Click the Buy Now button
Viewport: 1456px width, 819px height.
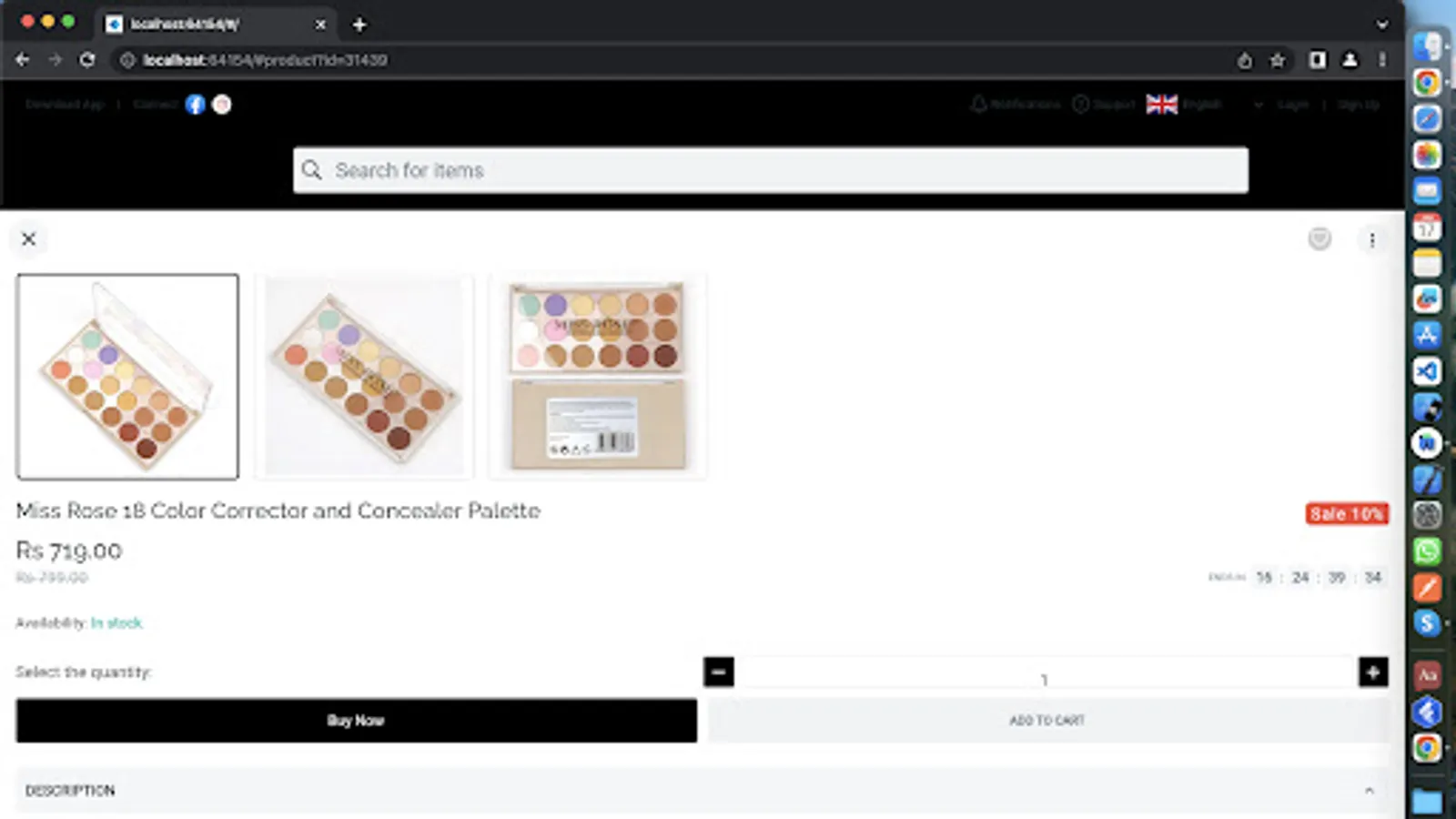(x=357, y=721)
